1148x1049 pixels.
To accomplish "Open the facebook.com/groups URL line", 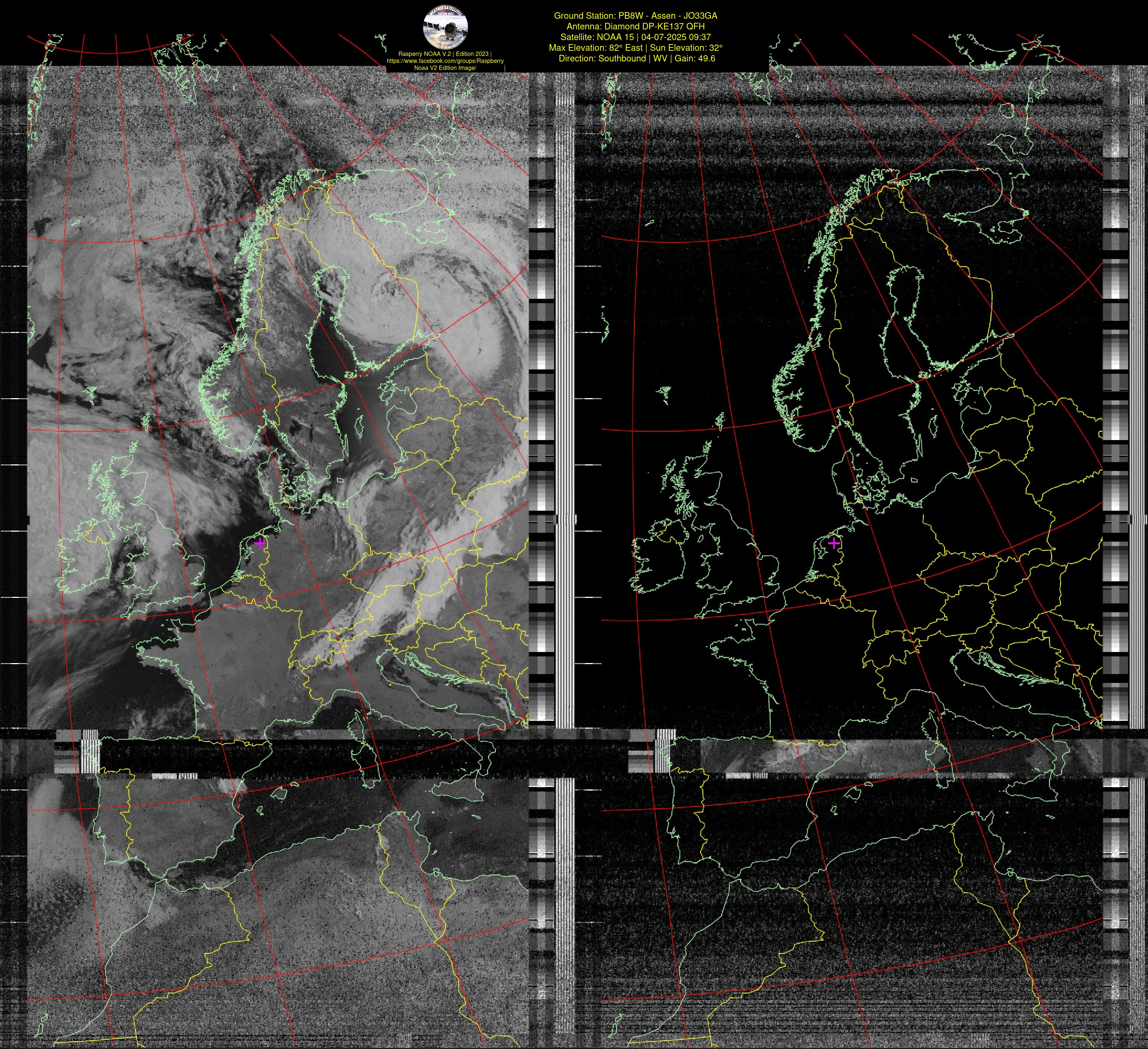I will pos(445,60).
